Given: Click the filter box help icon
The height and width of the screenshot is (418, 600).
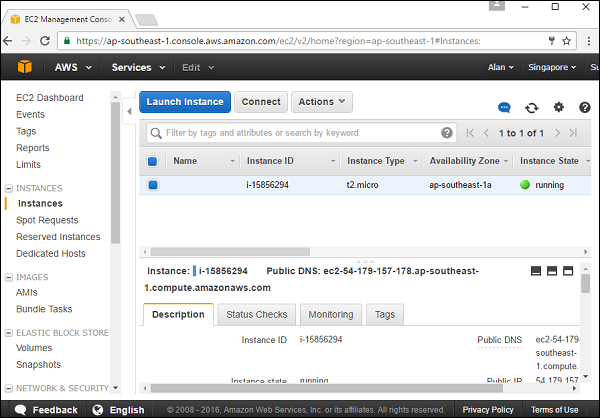Looking at the screenshot, I should click(447, 133).
